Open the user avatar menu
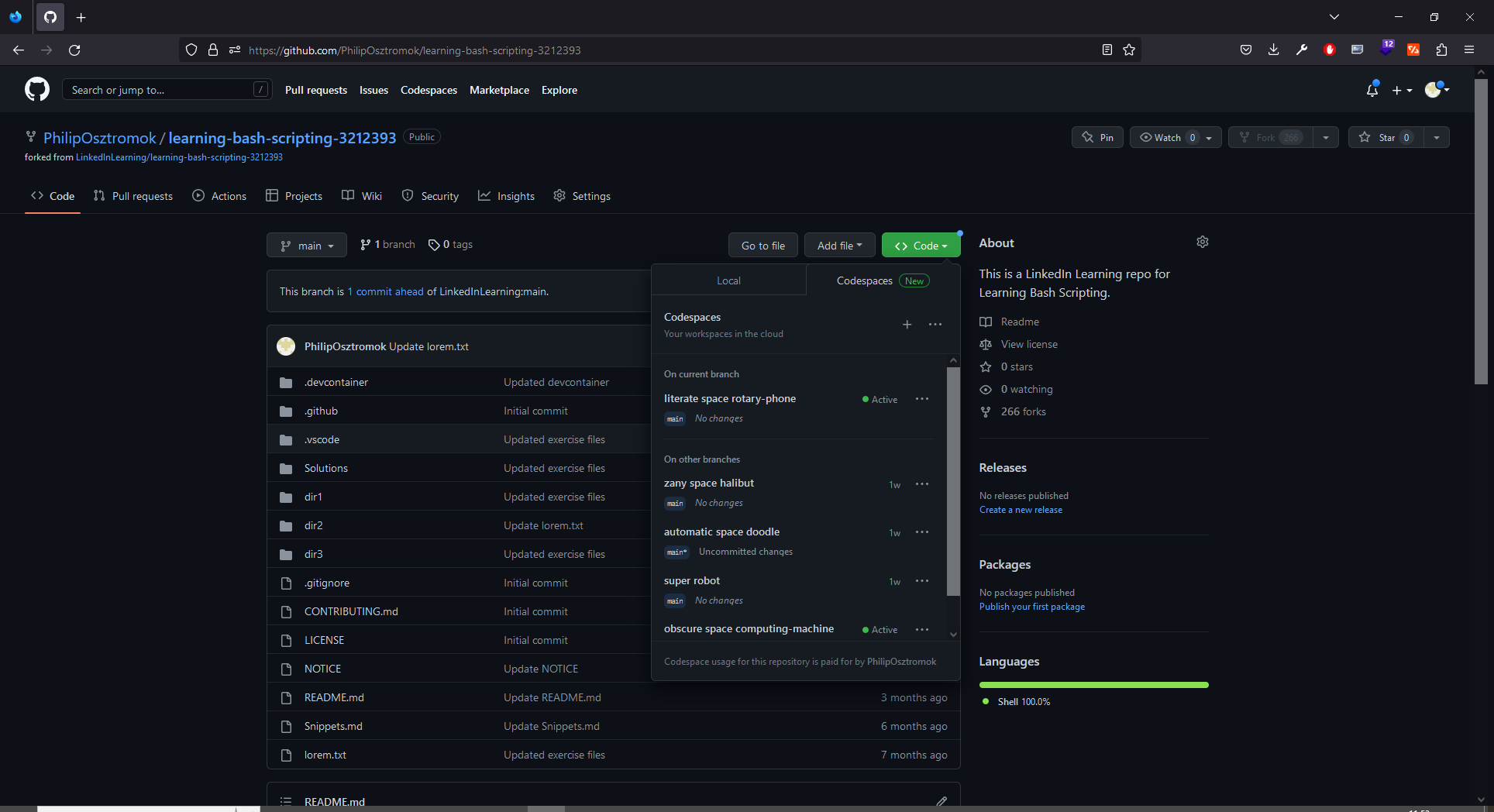 [x=1437, y=90]
